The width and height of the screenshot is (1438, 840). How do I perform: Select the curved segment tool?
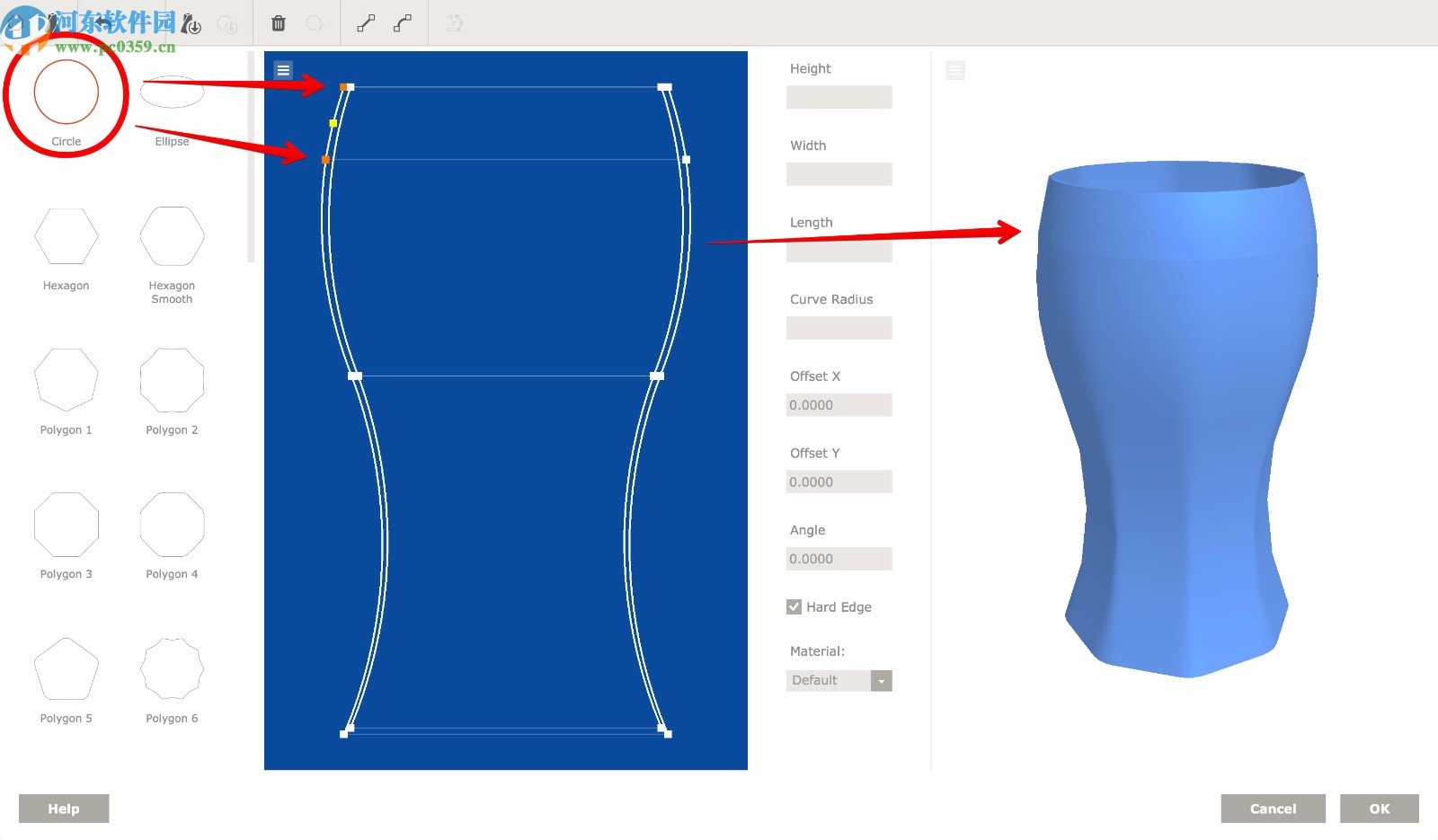tap(403, 23)
